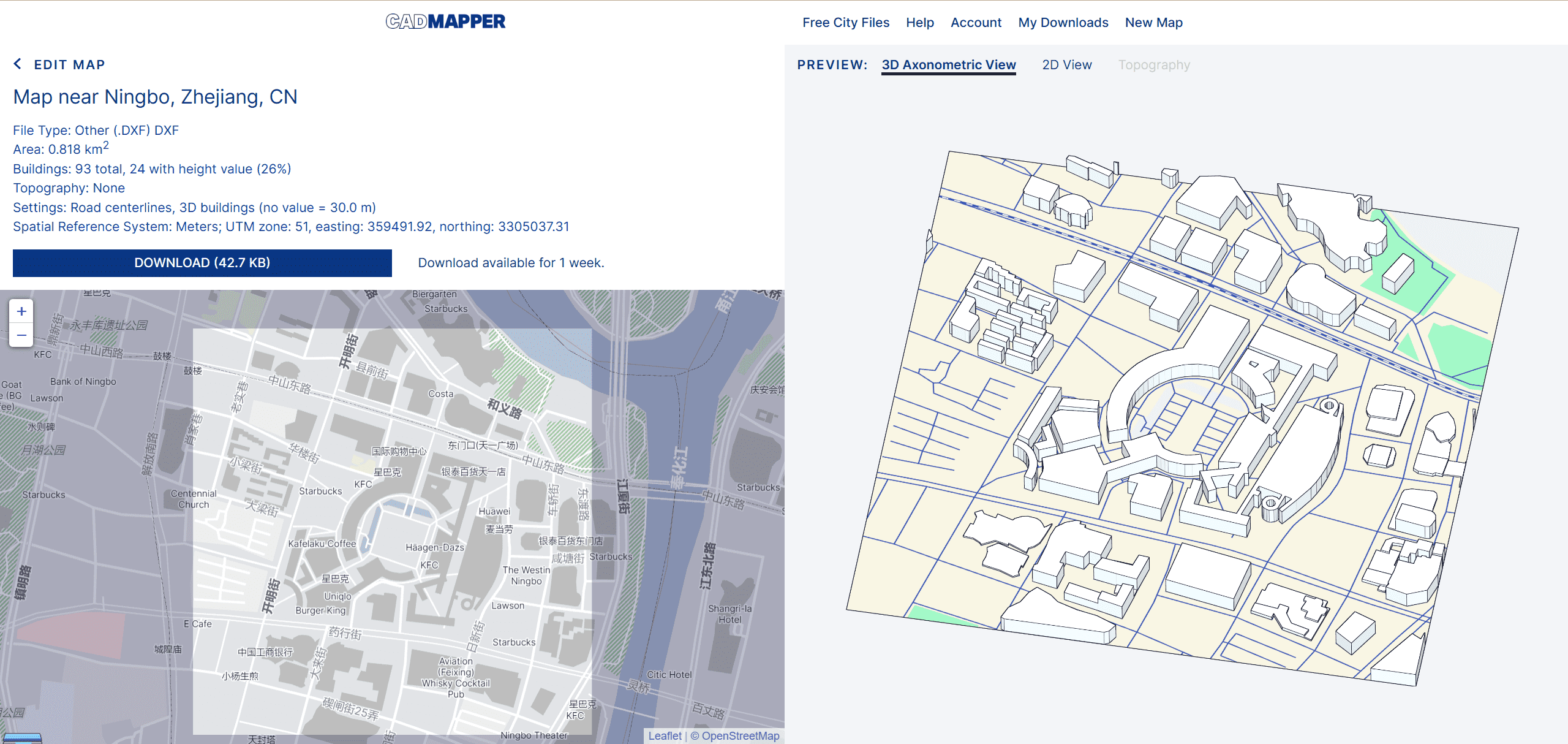
Task: Click the Download available for 1 week link
Action: pos(511,262)
